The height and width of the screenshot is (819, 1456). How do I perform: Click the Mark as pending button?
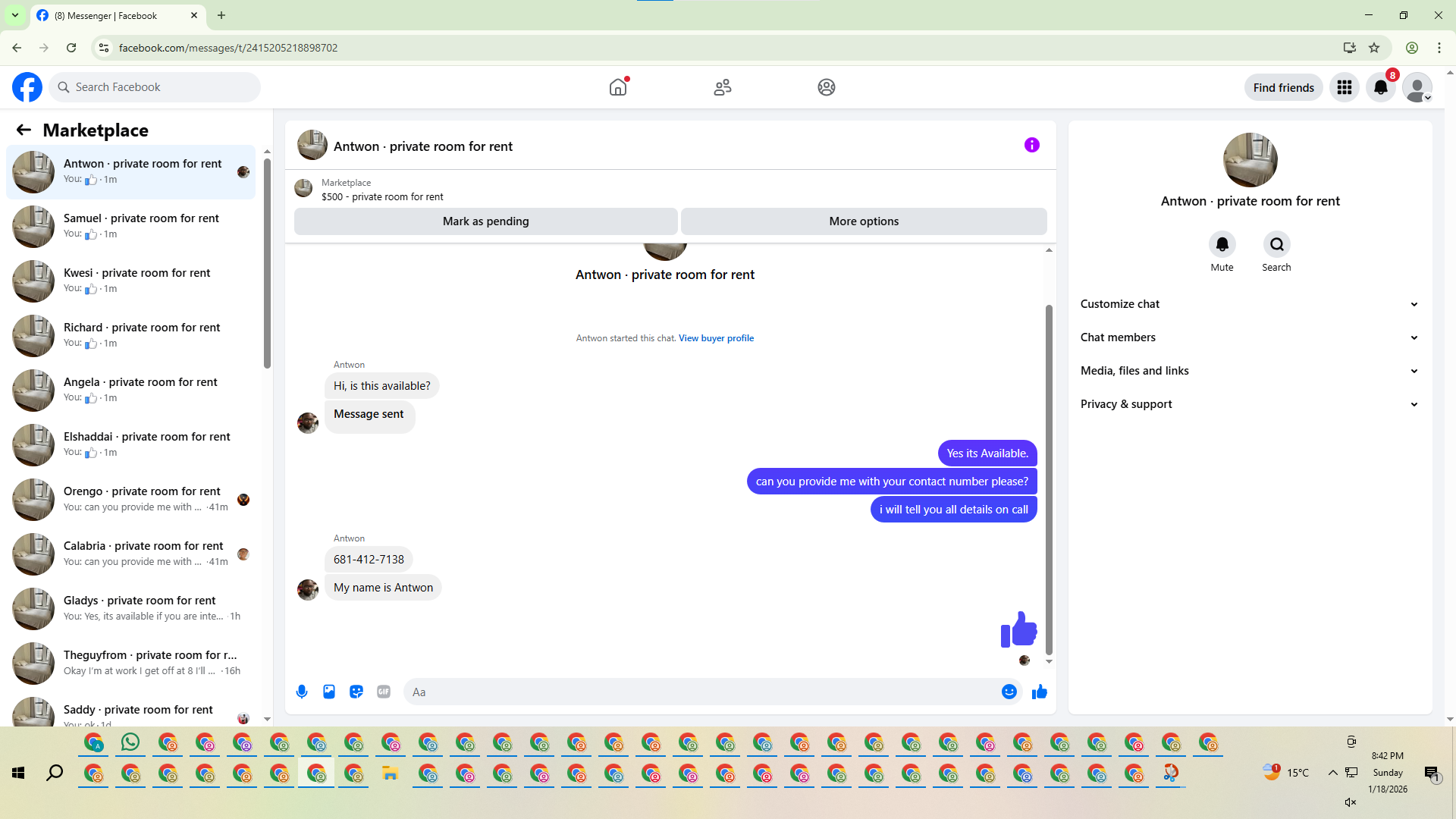tap(485, 221)
